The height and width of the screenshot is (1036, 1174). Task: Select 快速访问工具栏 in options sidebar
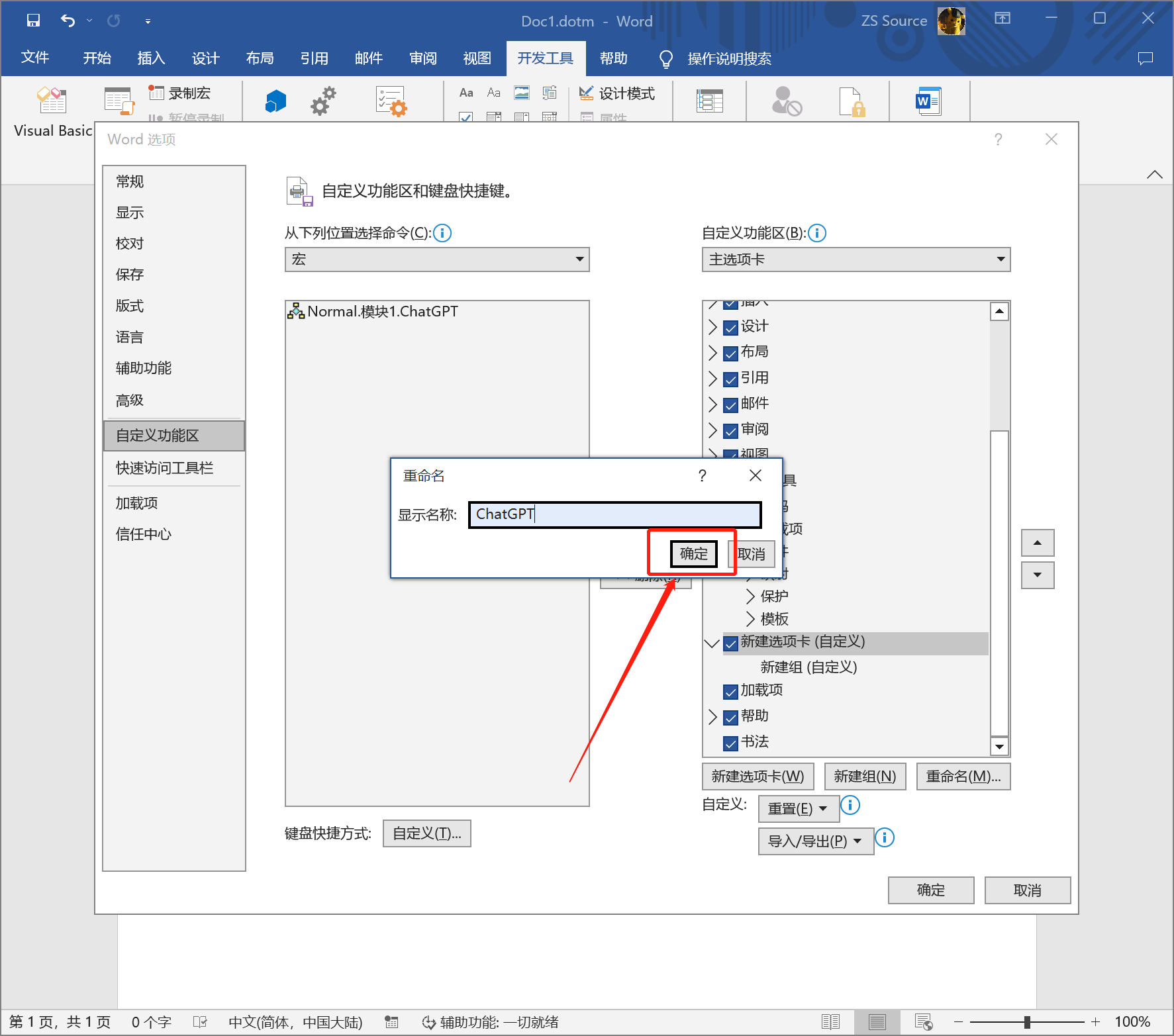[x=164, y=468]
